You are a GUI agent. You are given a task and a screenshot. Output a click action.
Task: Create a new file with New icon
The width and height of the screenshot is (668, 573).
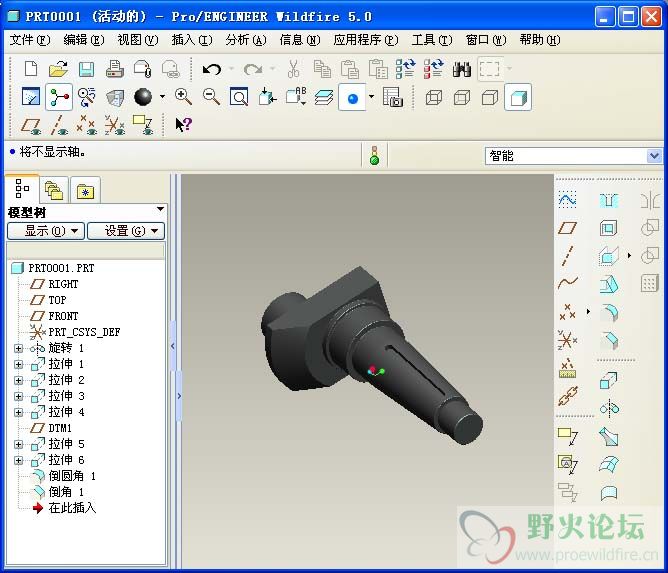(31, 69)
